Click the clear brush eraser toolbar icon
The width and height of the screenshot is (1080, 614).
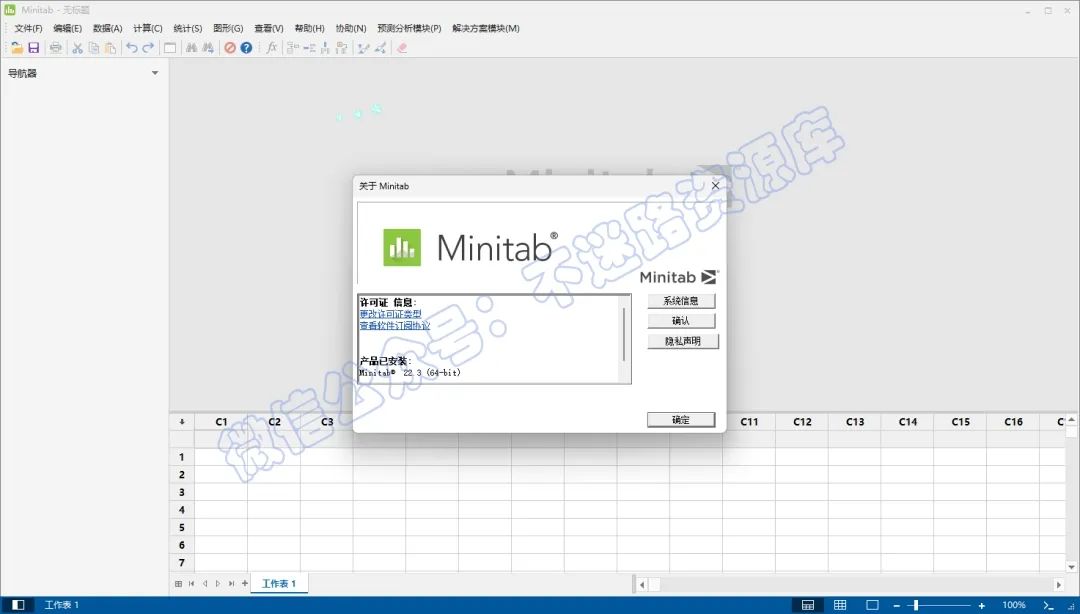point(402,48)
